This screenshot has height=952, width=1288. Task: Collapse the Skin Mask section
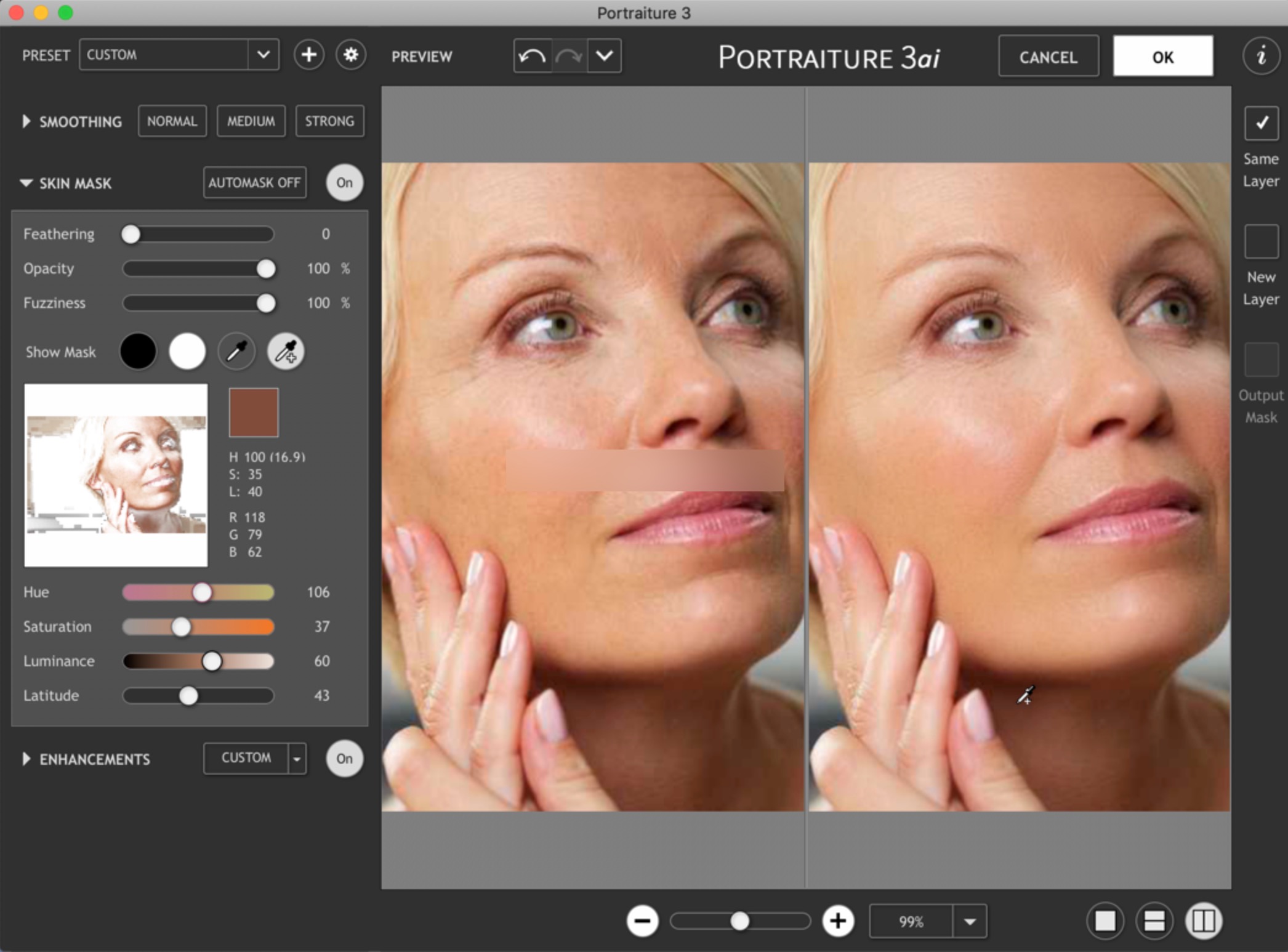tap(26, 183)
